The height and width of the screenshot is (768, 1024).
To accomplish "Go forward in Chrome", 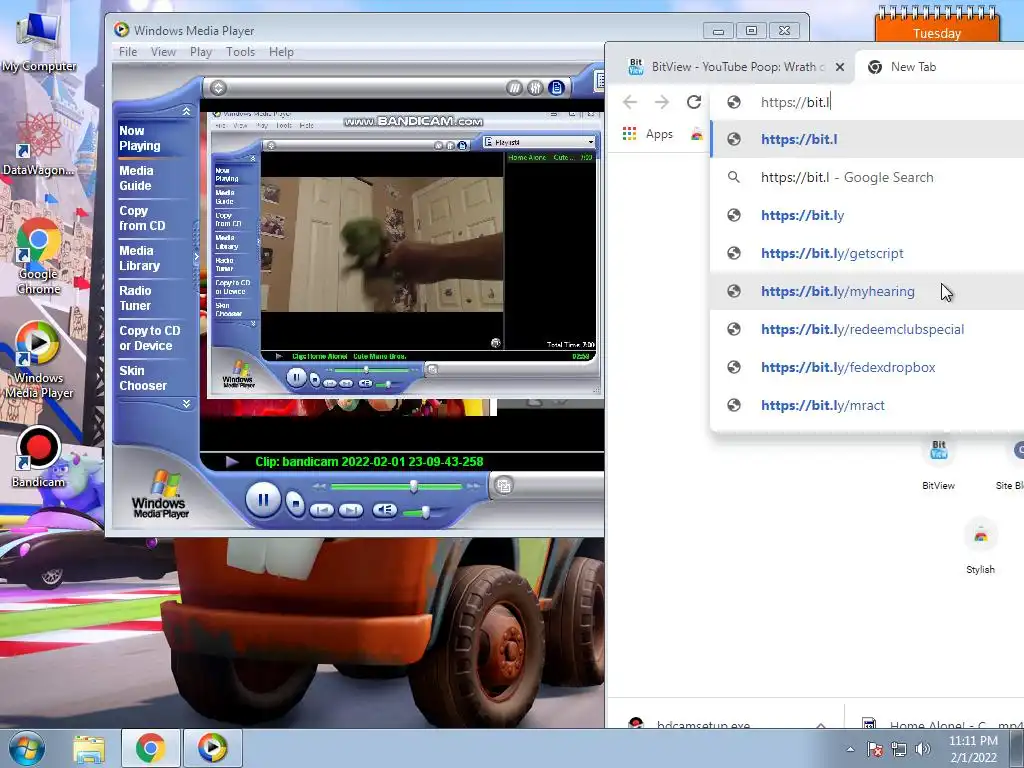I will click(x=662, y=102).
